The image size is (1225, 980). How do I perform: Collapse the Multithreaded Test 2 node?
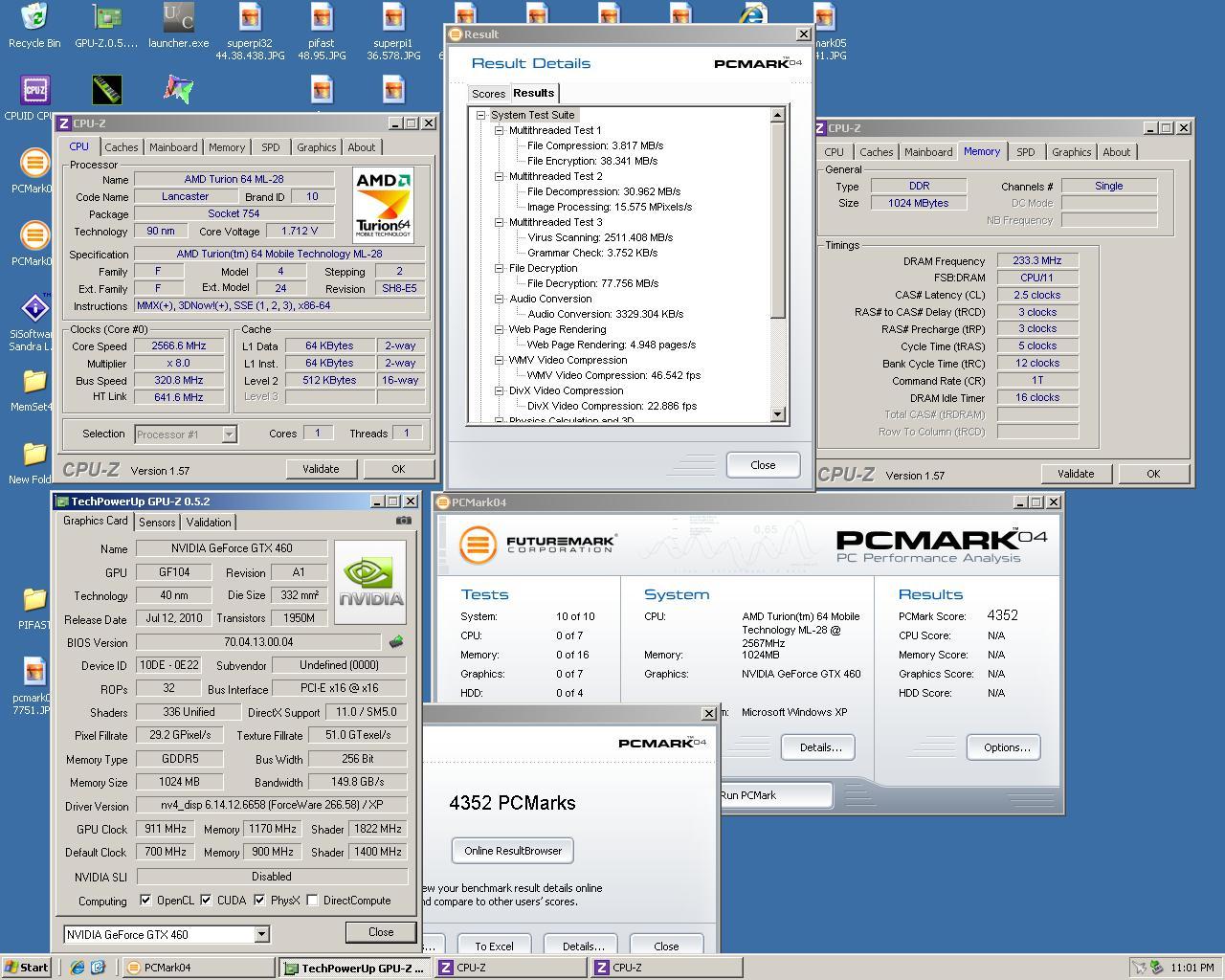pos(499,176)
